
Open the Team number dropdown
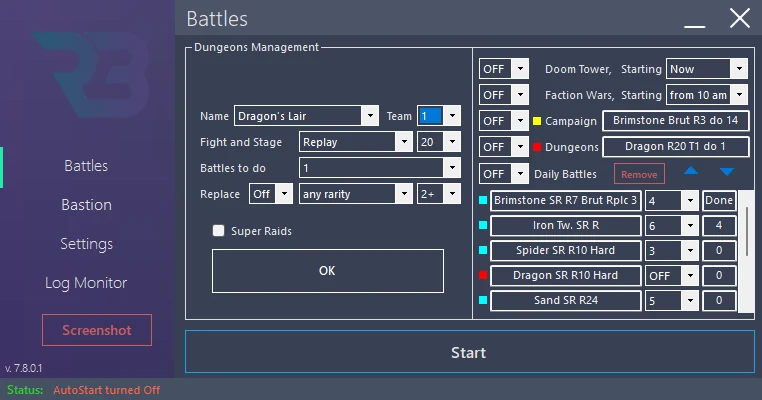[452, 116]
